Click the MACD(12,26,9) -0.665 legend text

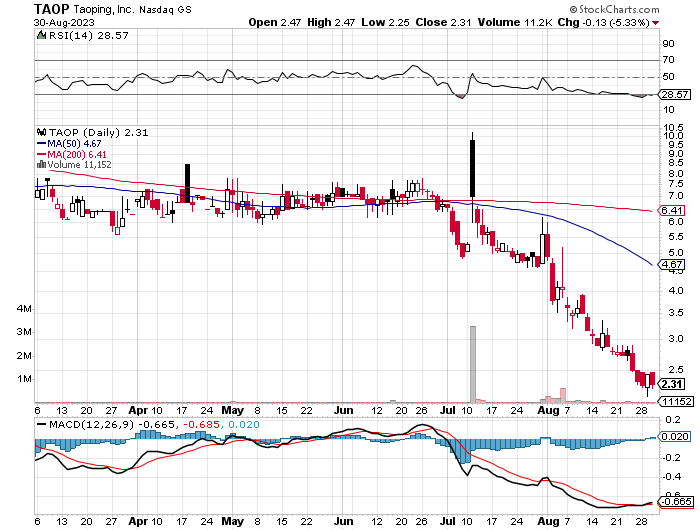click(112, 424)
